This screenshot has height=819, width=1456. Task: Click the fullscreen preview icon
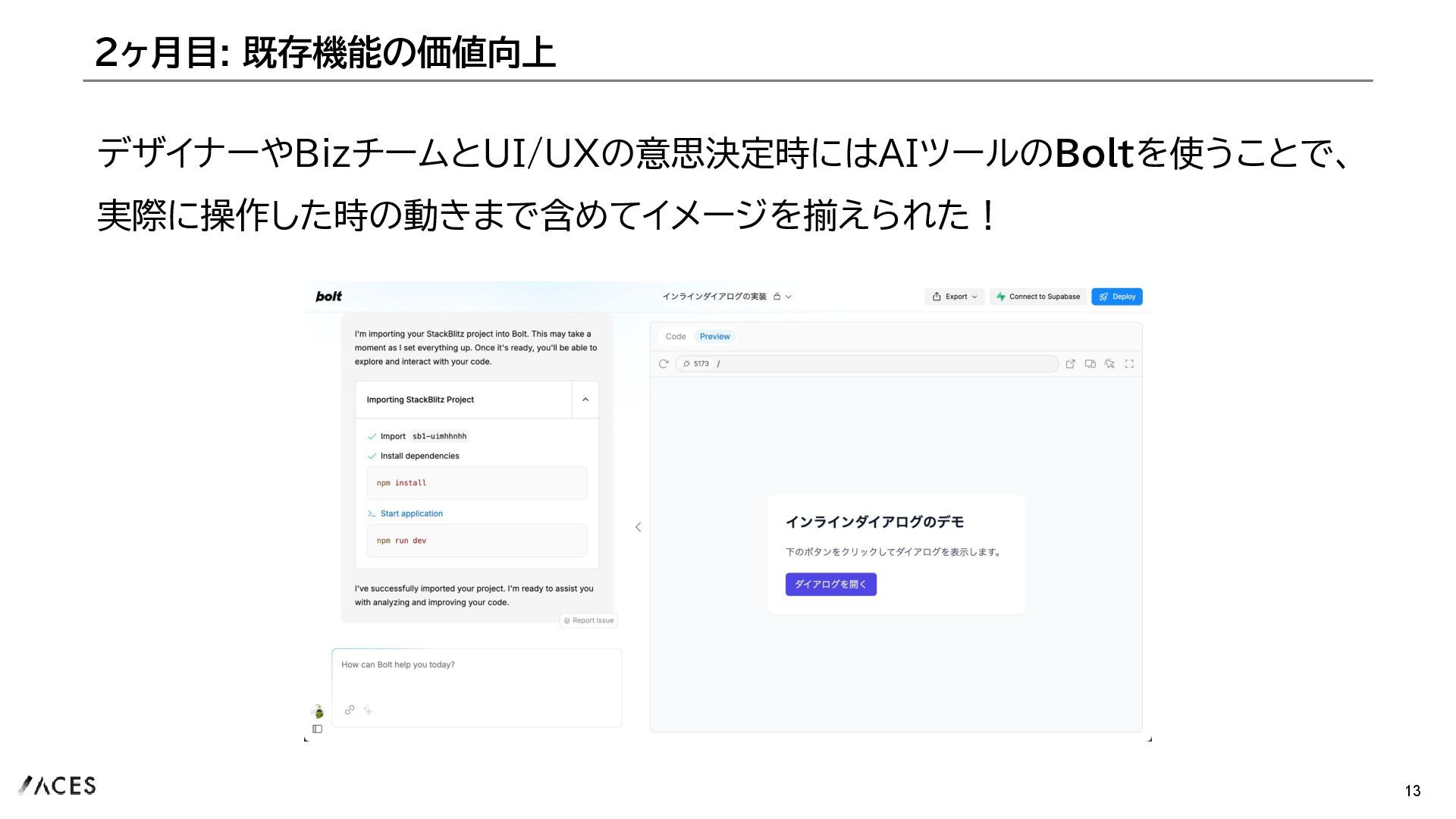point(1130,364)
